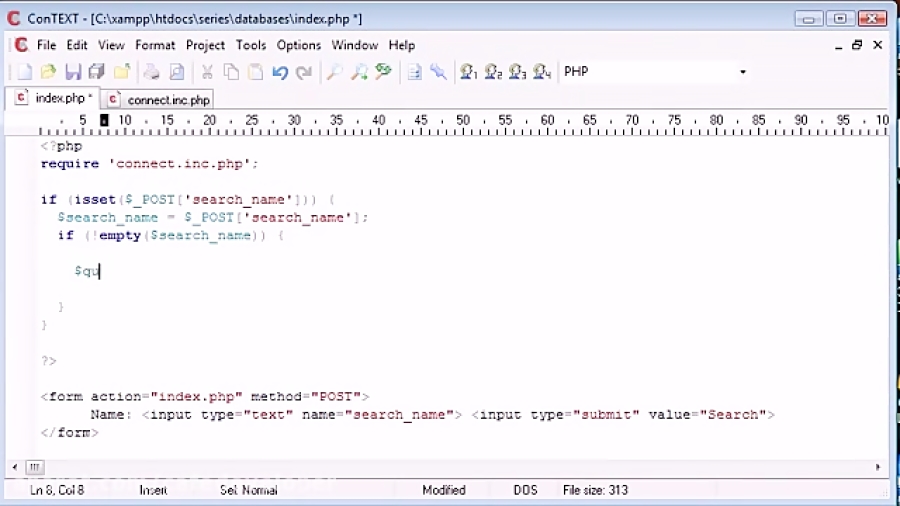
Task: Click the '<?php' opening tag line
Action: tap(61, 146)
